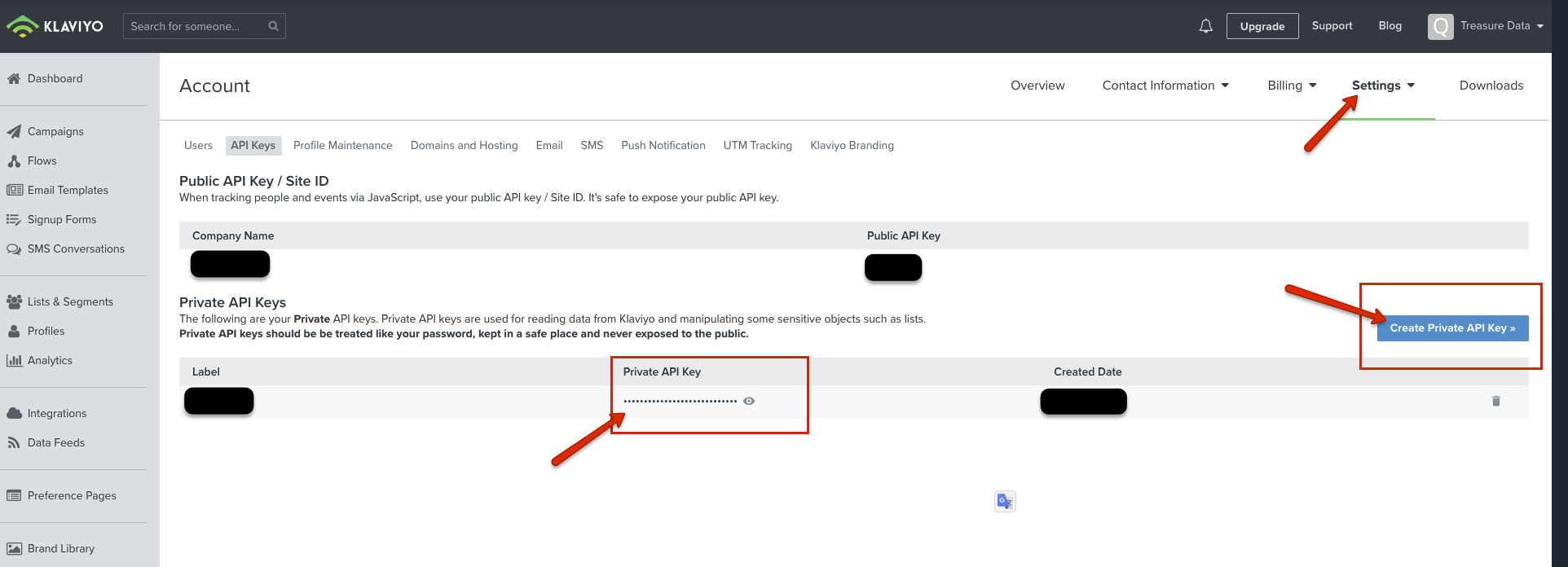Image resolution: width=1568 pixels, height=567 pixels.
Task: Delete the private API key with trash icon
Action: coord(1495,401)
